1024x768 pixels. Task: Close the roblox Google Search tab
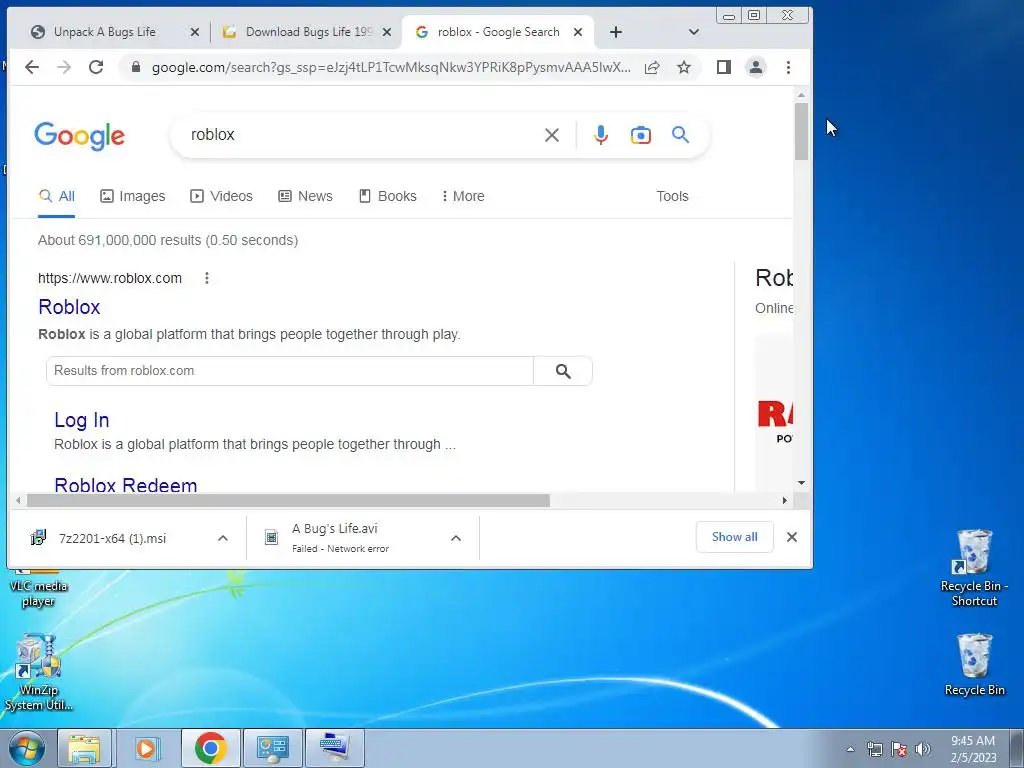(x=577, y=32)
